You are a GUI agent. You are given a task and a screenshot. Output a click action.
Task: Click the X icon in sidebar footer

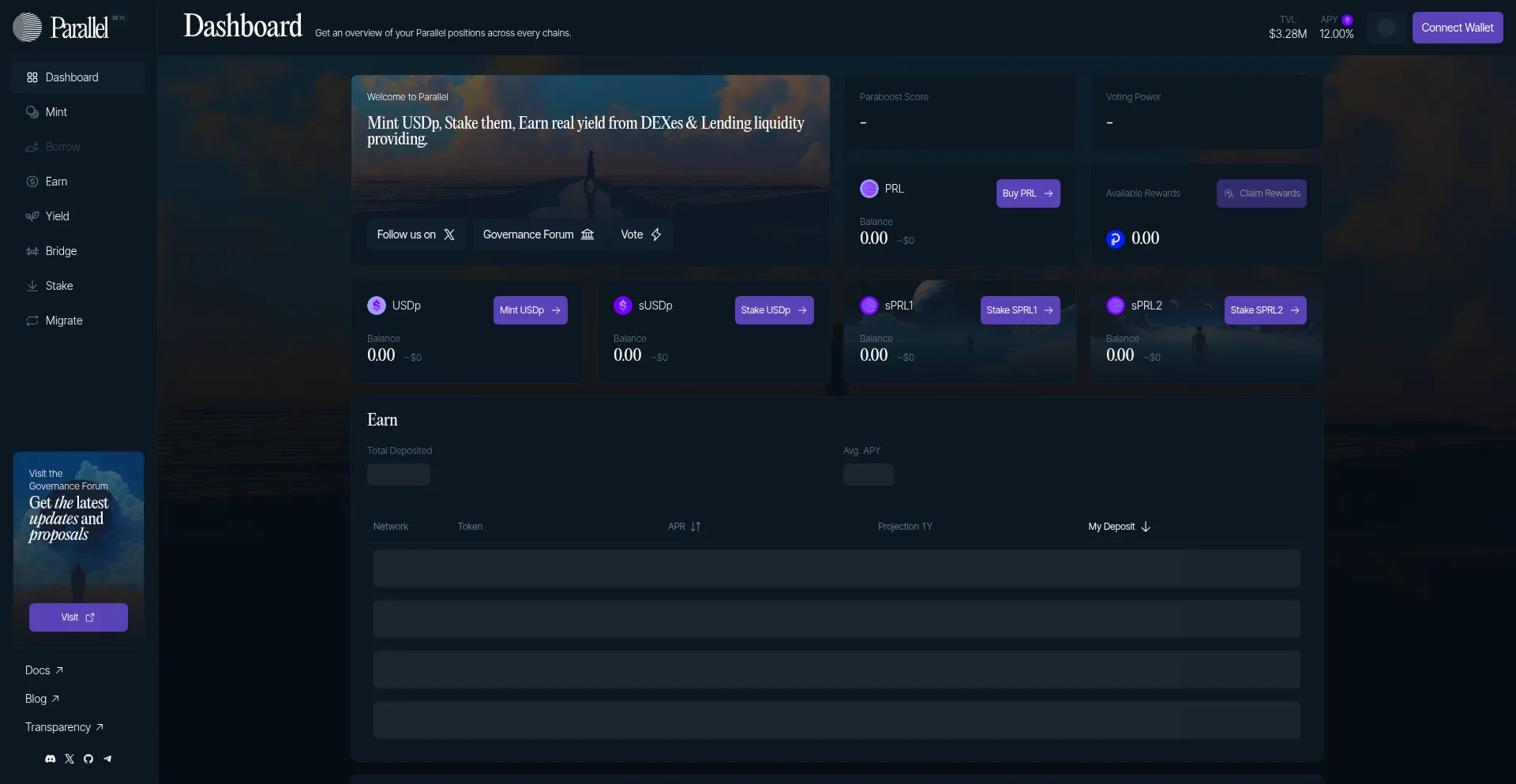coord(69,759)
